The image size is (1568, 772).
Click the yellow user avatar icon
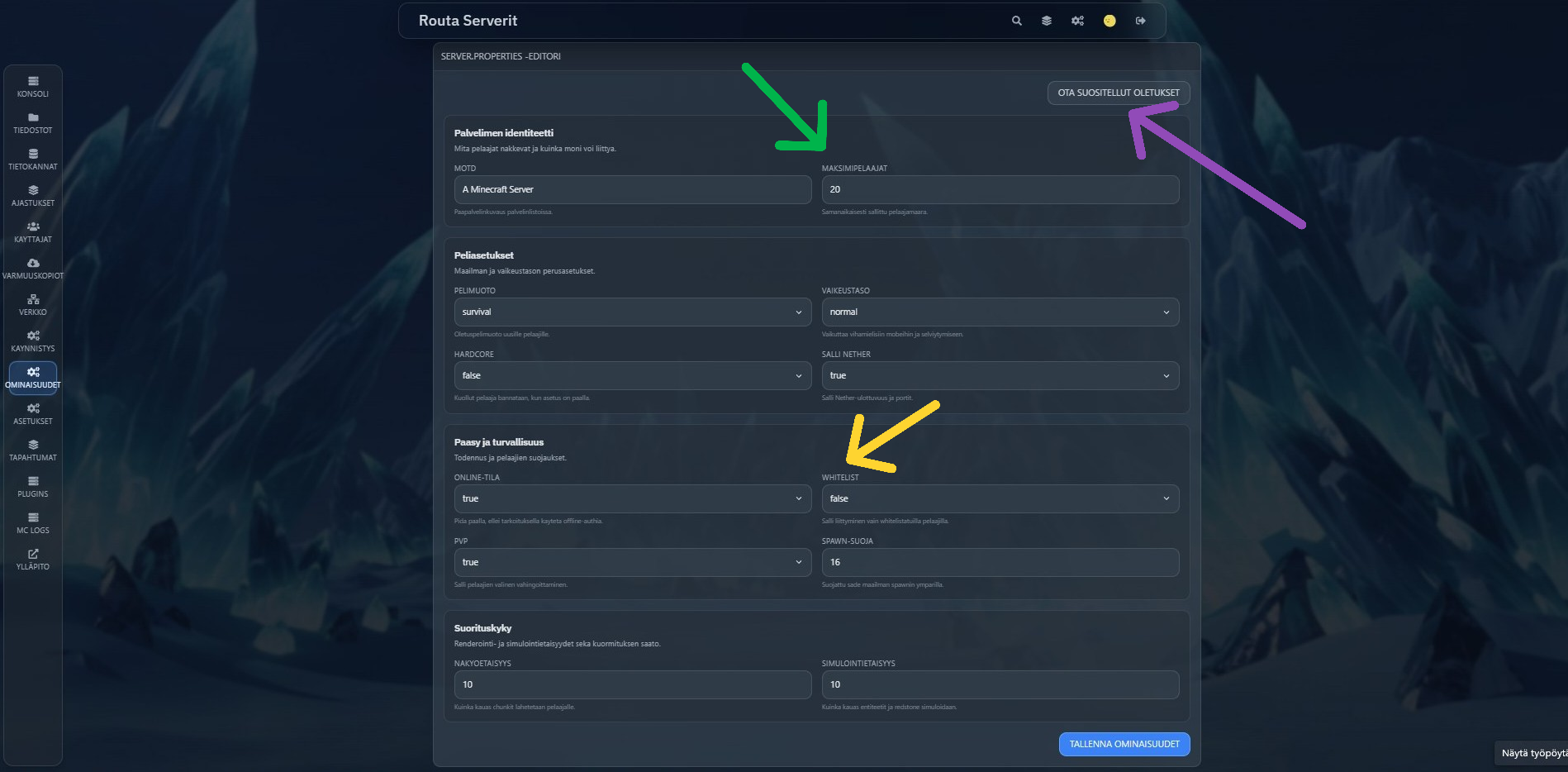1109,21
